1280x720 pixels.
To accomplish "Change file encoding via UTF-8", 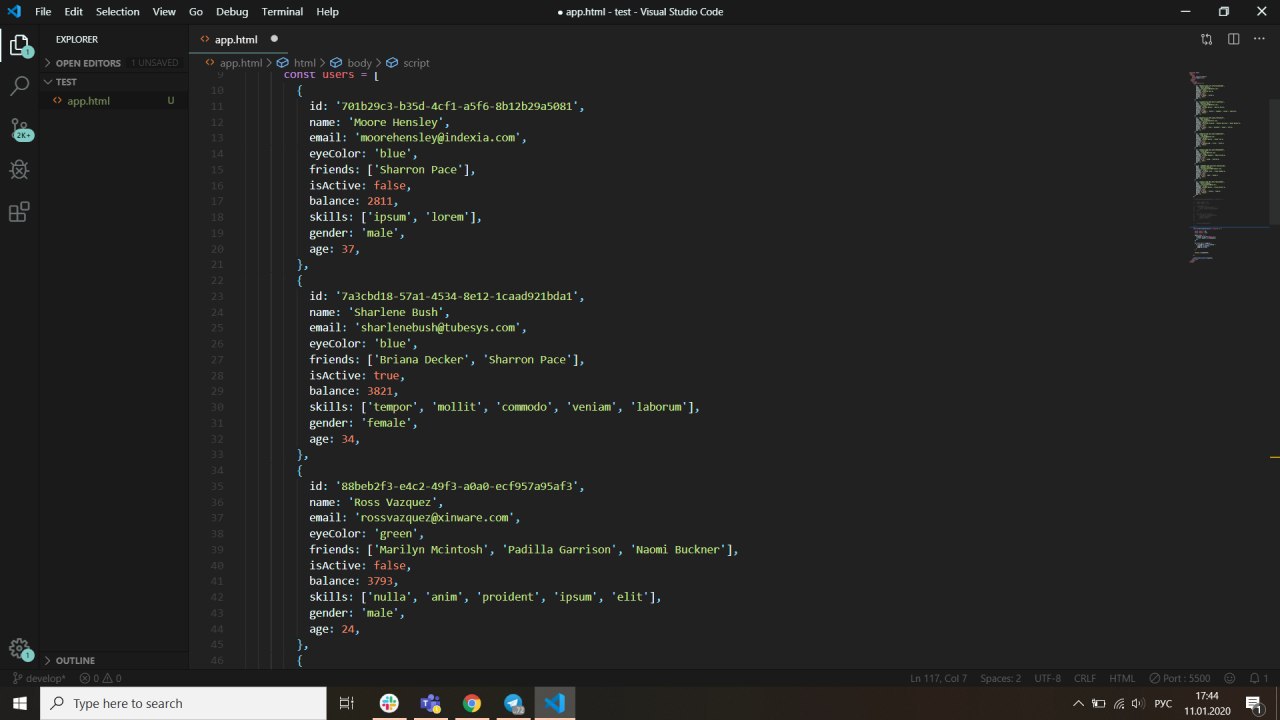I will click(1047, 678).
